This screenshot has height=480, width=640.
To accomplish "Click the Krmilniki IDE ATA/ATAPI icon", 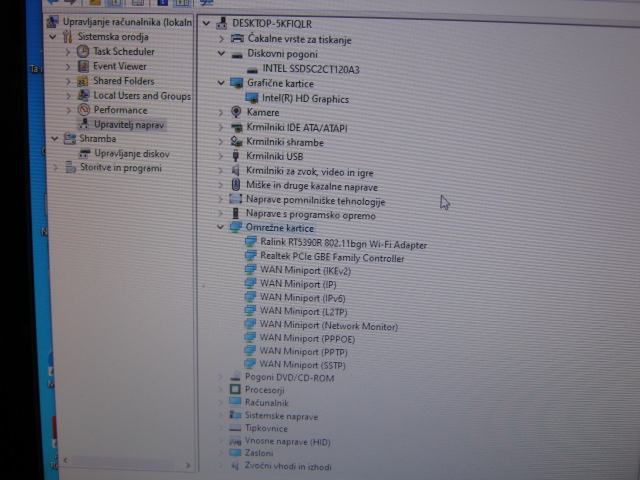I will click(x=236, y=128).
